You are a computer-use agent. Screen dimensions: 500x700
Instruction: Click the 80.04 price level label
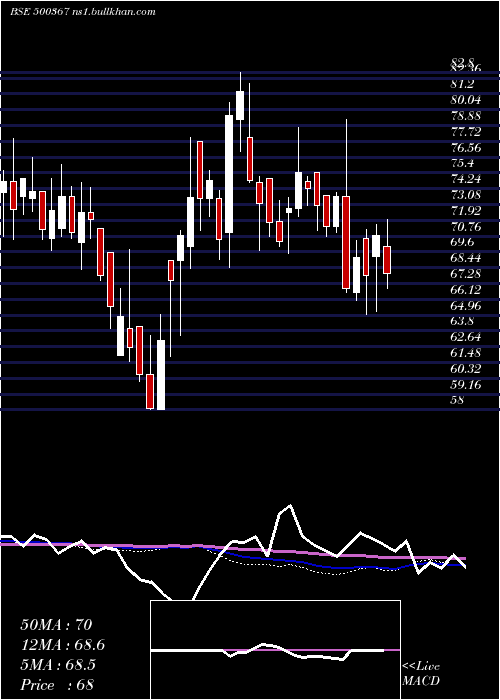[466, 100]
